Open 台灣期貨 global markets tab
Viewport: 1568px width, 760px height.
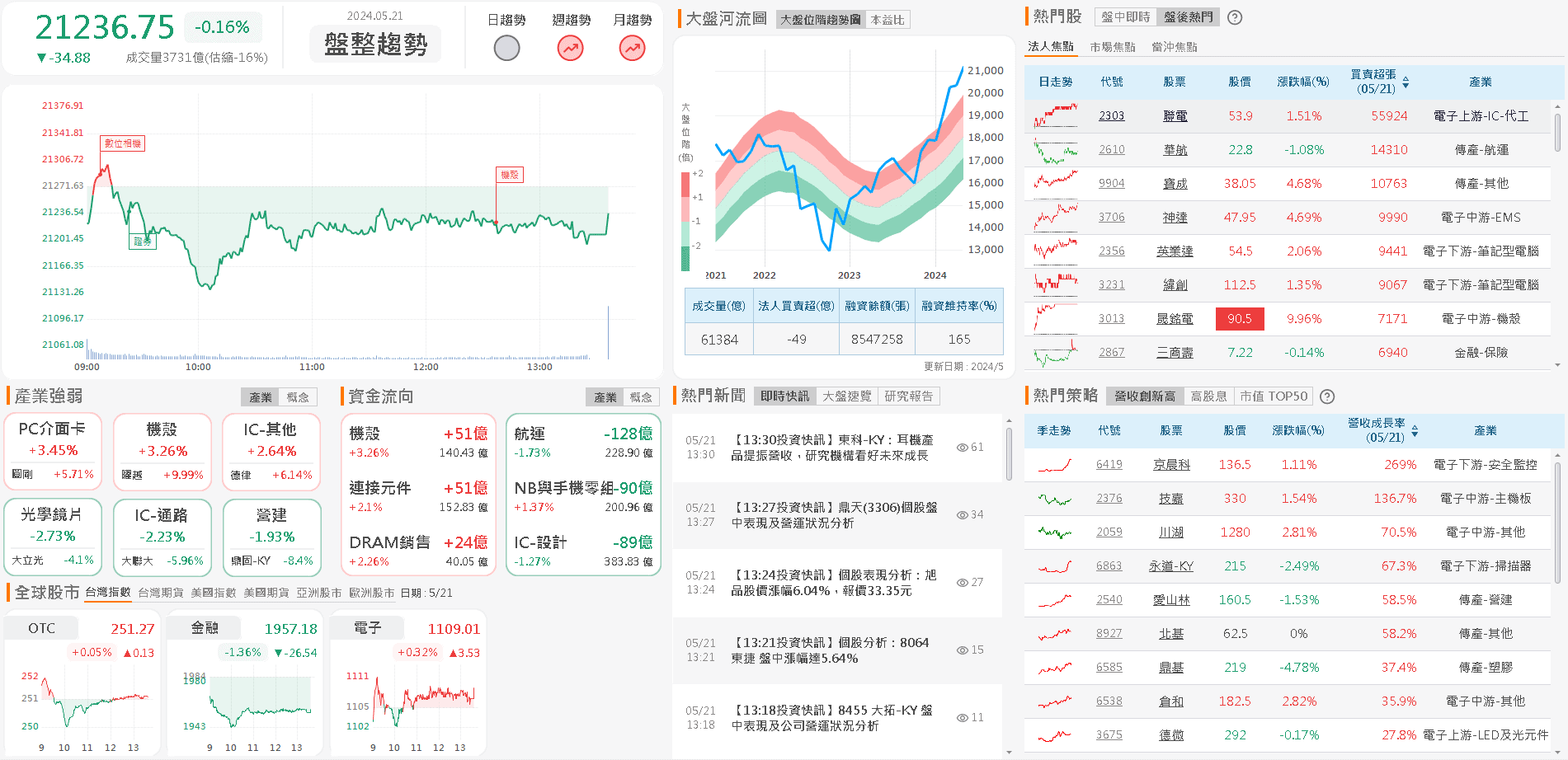pos(161,593)
